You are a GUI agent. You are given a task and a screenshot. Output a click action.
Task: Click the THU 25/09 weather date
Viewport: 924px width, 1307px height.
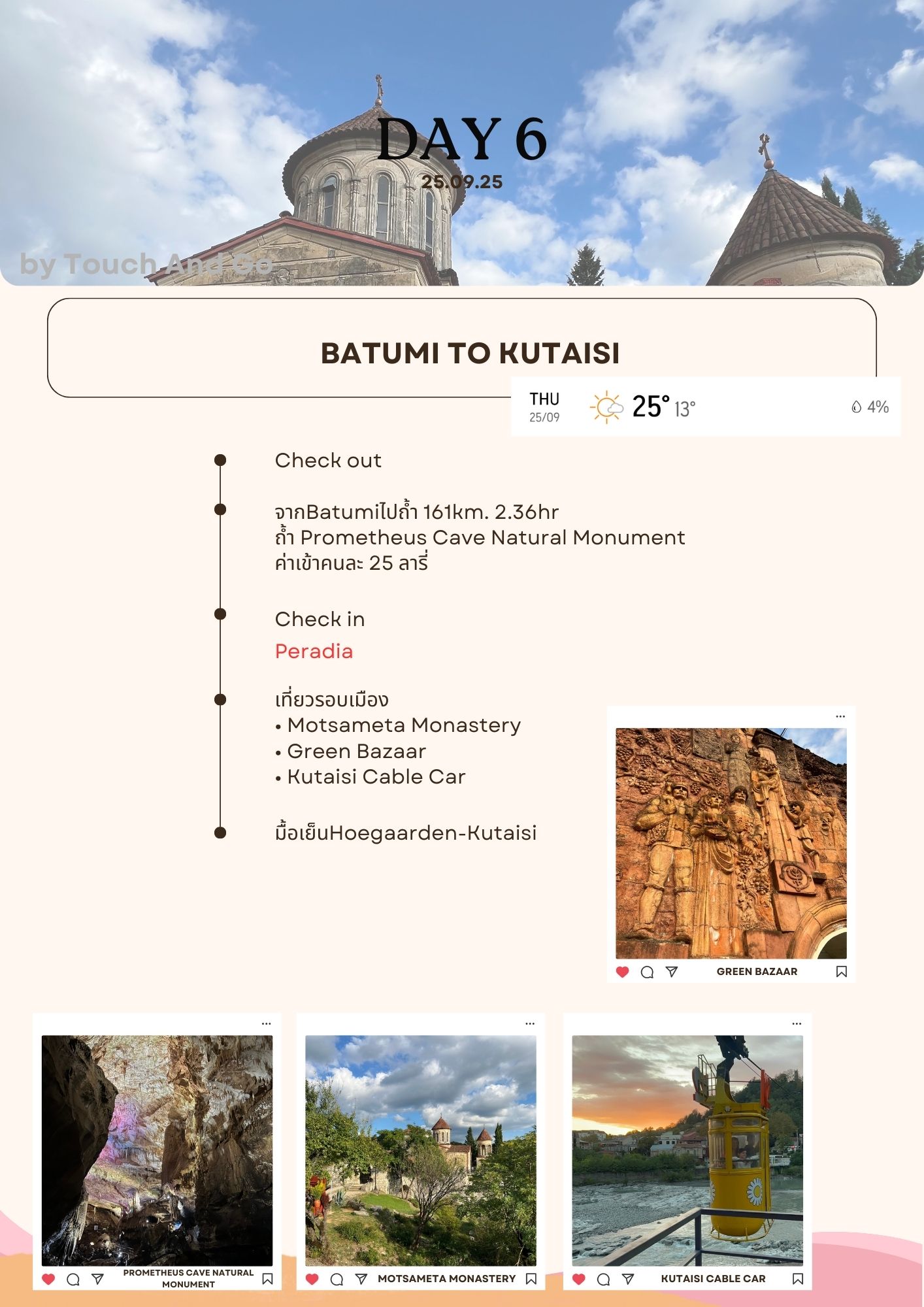[544, 406]
